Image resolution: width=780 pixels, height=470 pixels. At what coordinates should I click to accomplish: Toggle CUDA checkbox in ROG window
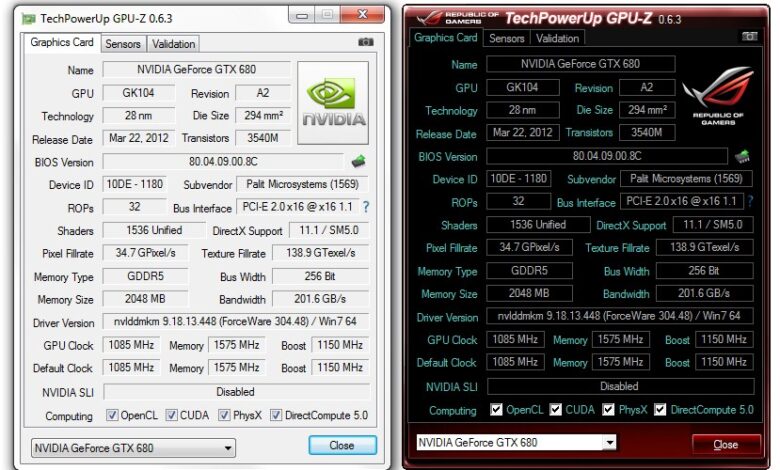pos(556,409)
